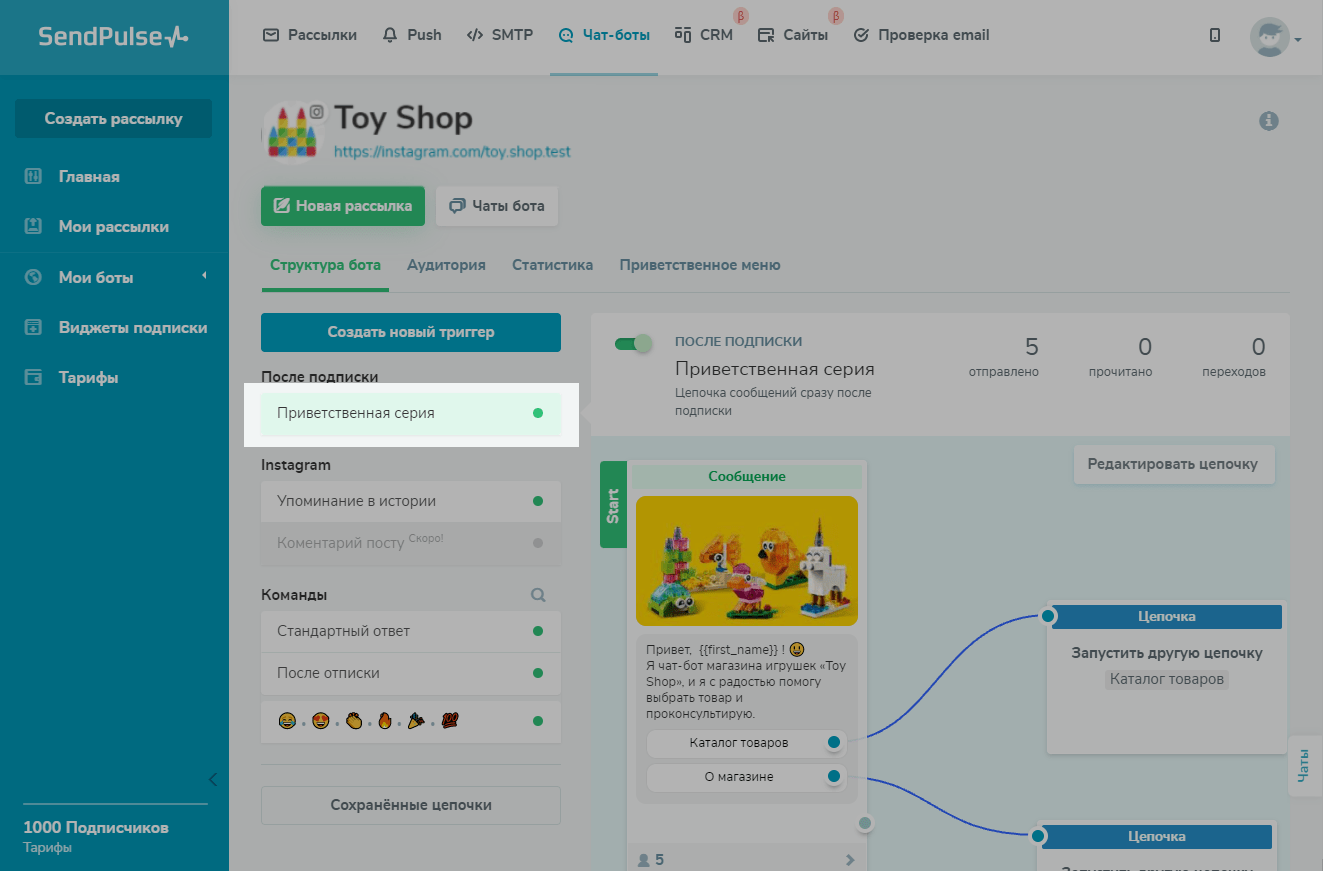Image resolution: width=1323 pixels, height=871 pixels.
Task: Click the green Start label on the flow
Action: pyautogui.click(x=613, y=505)
